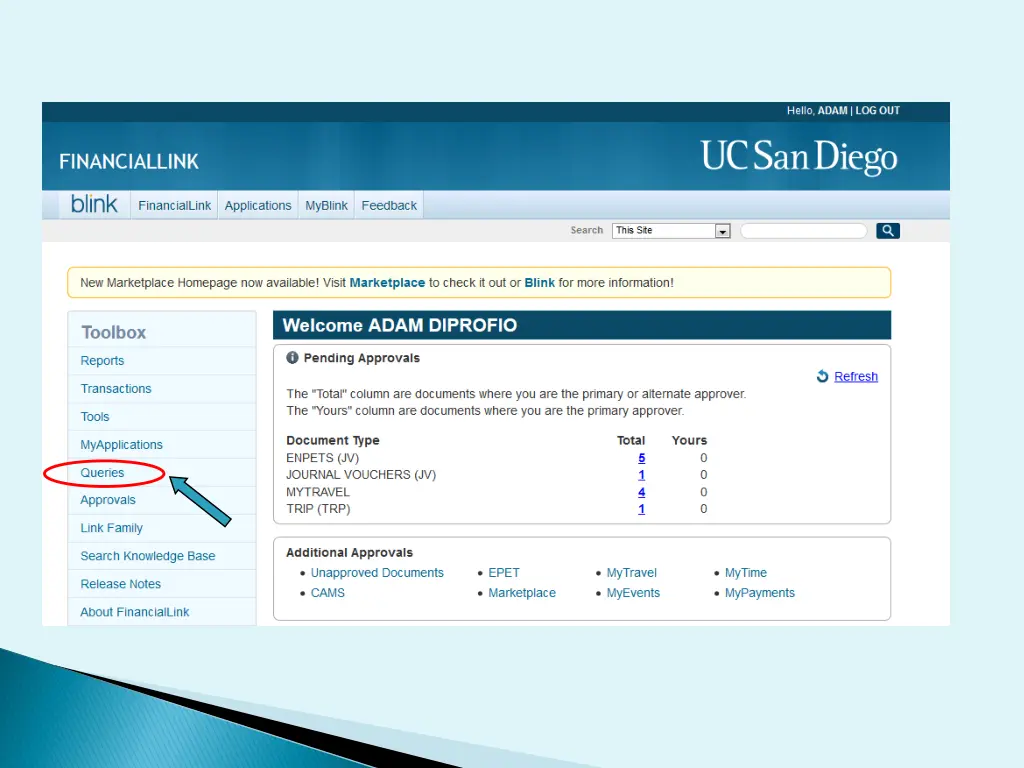
Task: Click the Pending Approvals info icon
Action: (x=292, y=358)
